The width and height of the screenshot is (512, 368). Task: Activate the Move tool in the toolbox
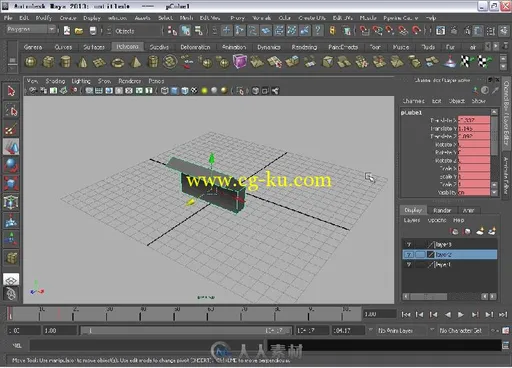[11, 147]
